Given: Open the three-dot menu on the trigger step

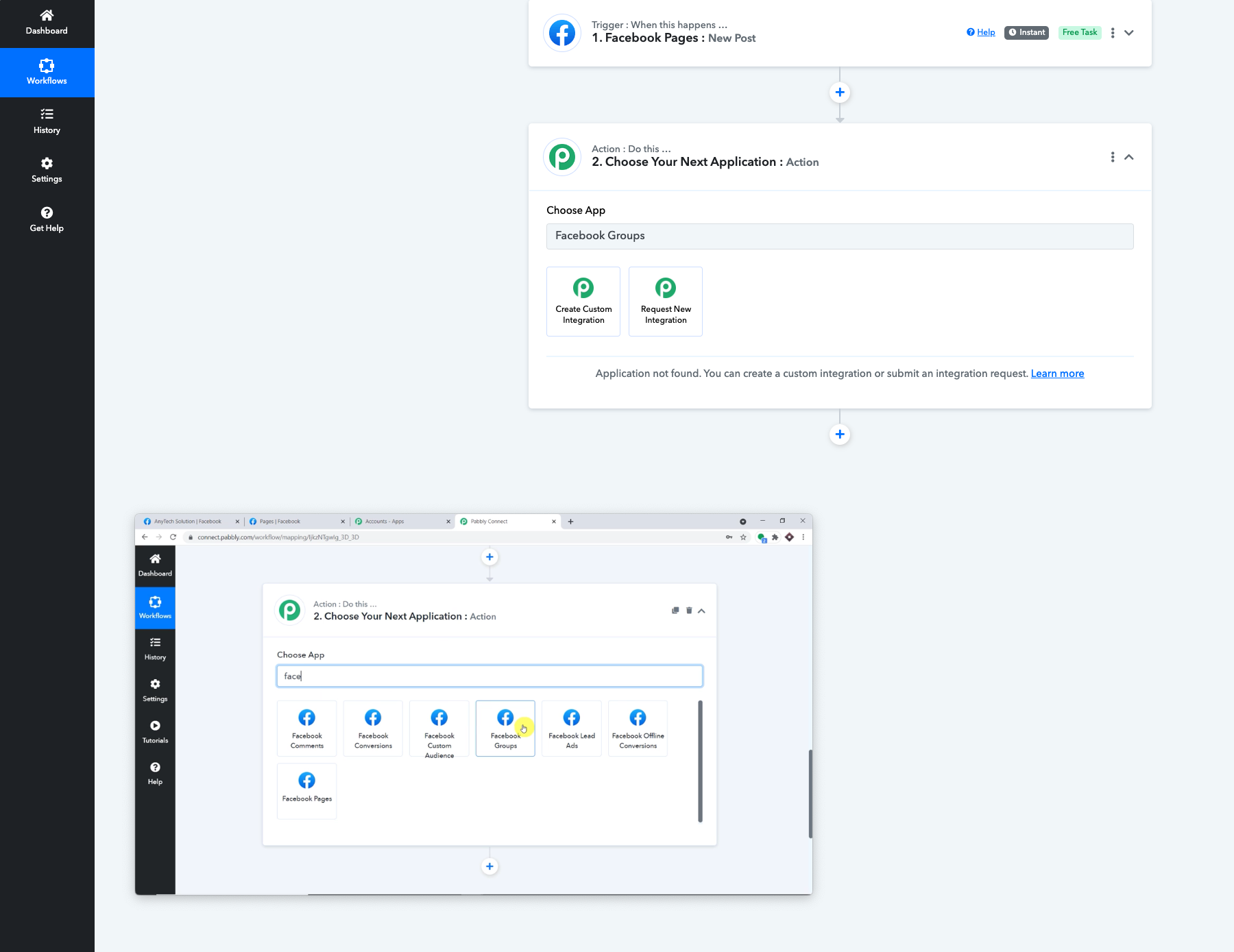Looking at the screenshot, I should point(1113,32).
